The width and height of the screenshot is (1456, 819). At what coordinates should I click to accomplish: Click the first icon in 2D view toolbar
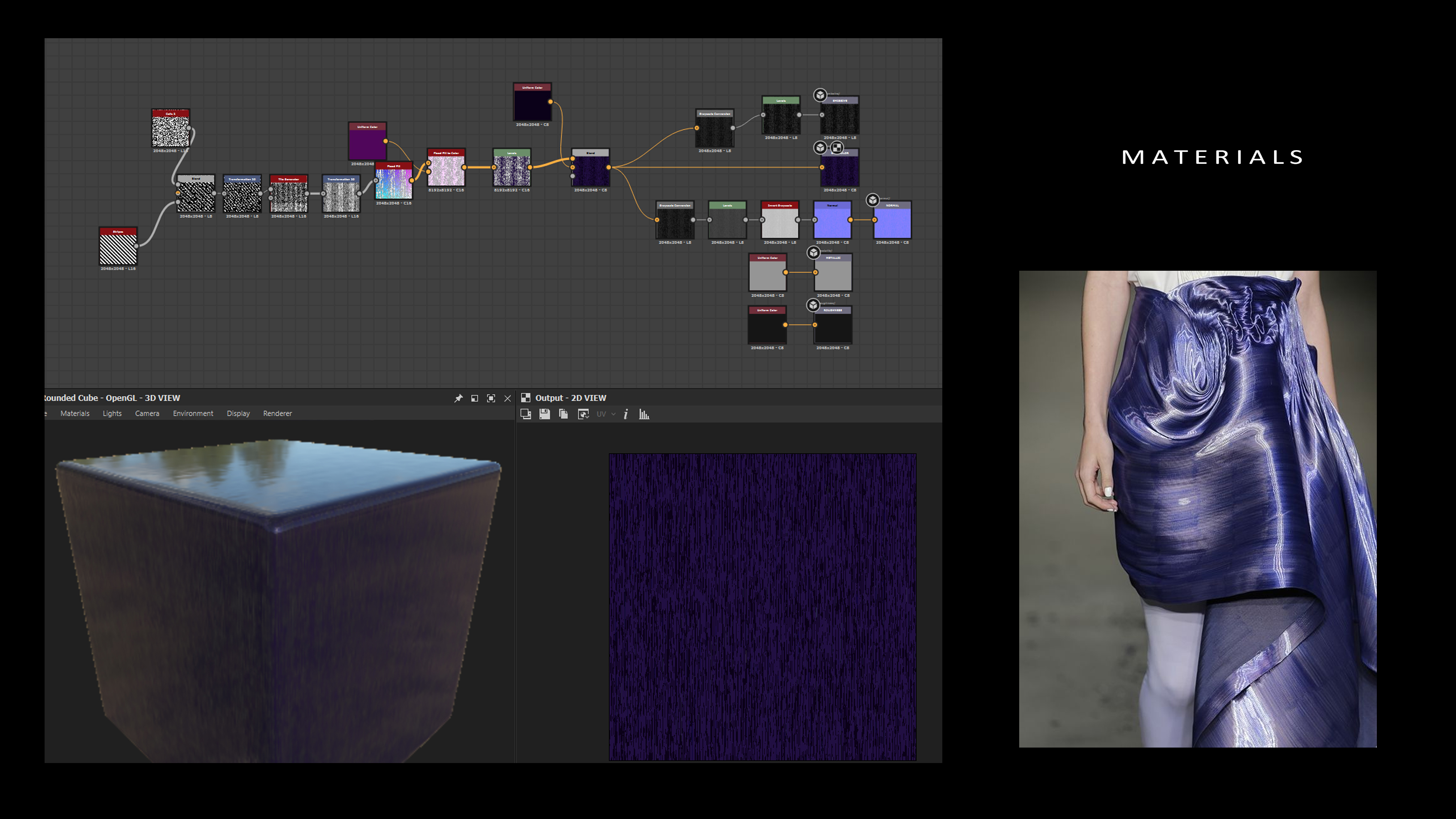[x=526, y=414]
